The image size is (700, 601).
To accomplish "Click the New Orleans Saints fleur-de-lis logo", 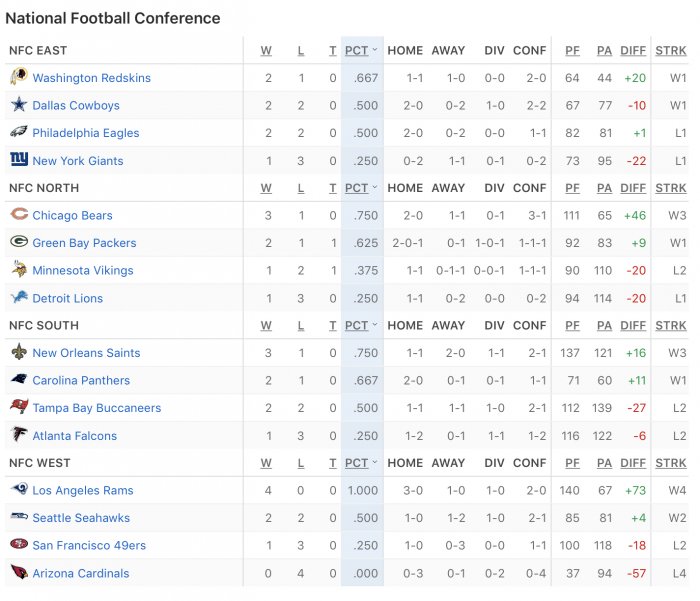I will (19, 352).
